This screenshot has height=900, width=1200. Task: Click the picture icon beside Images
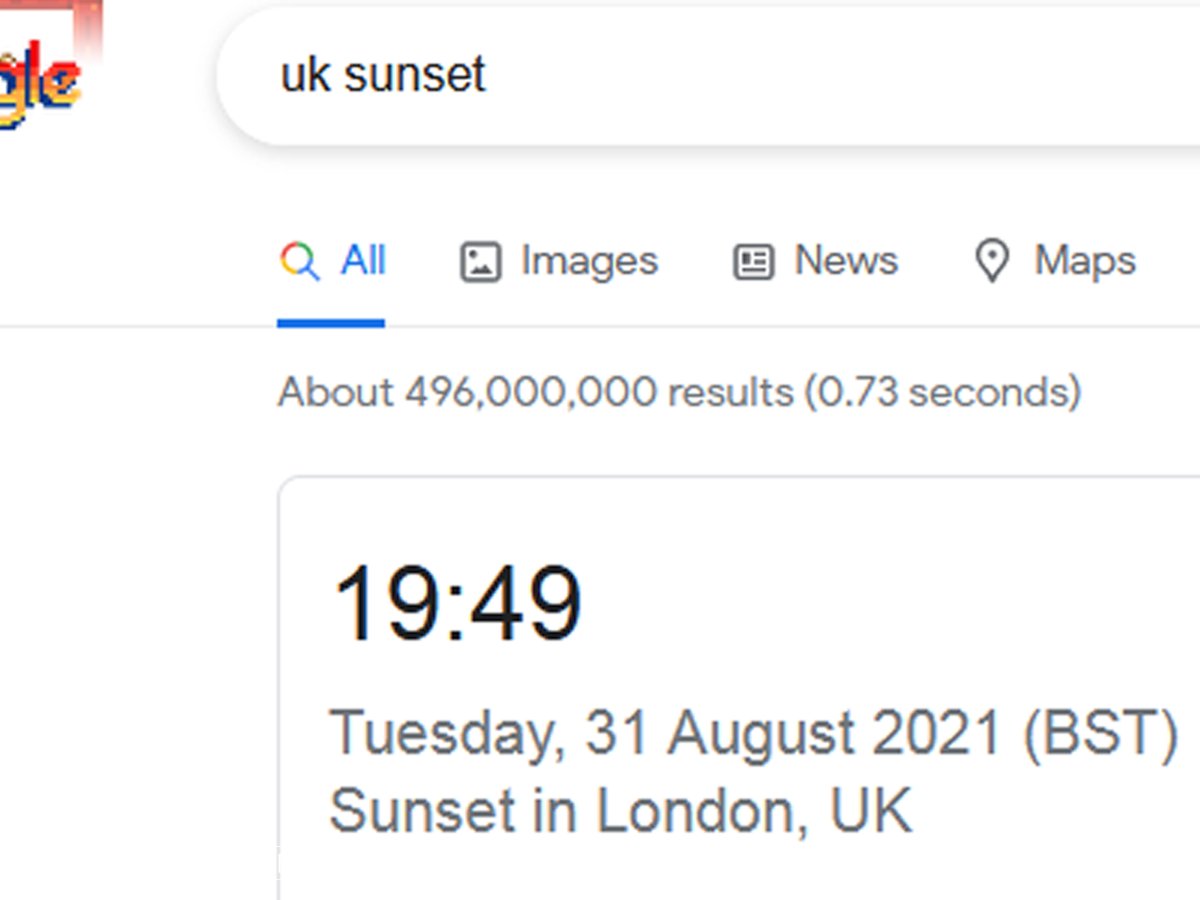[x=480, y=263]
